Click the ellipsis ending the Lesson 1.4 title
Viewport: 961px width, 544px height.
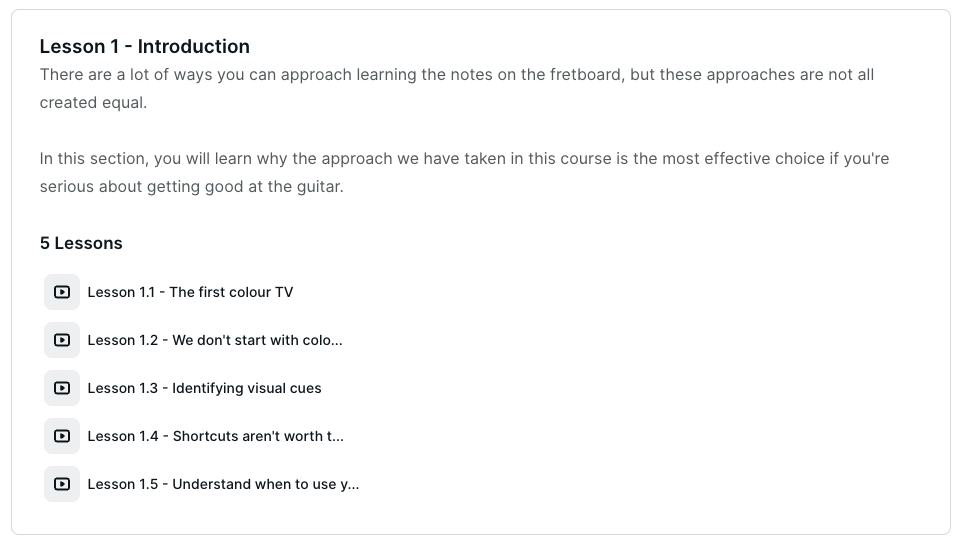click(x=338, y=437)
